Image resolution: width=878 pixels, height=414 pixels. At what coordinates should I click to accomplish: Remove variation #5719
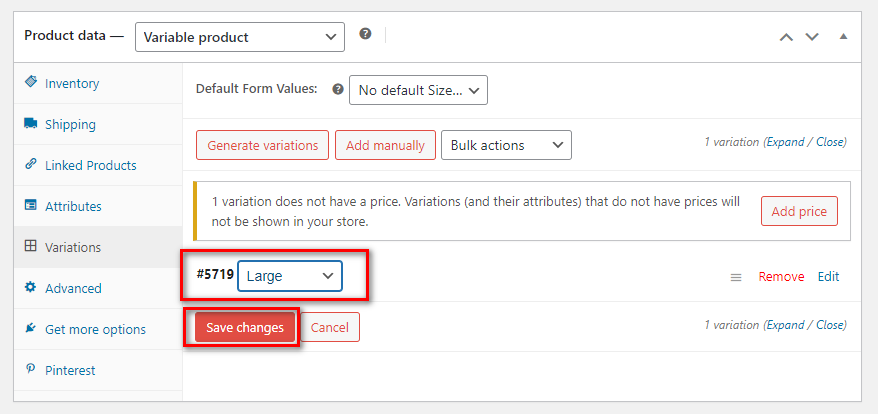pos(781,277)
